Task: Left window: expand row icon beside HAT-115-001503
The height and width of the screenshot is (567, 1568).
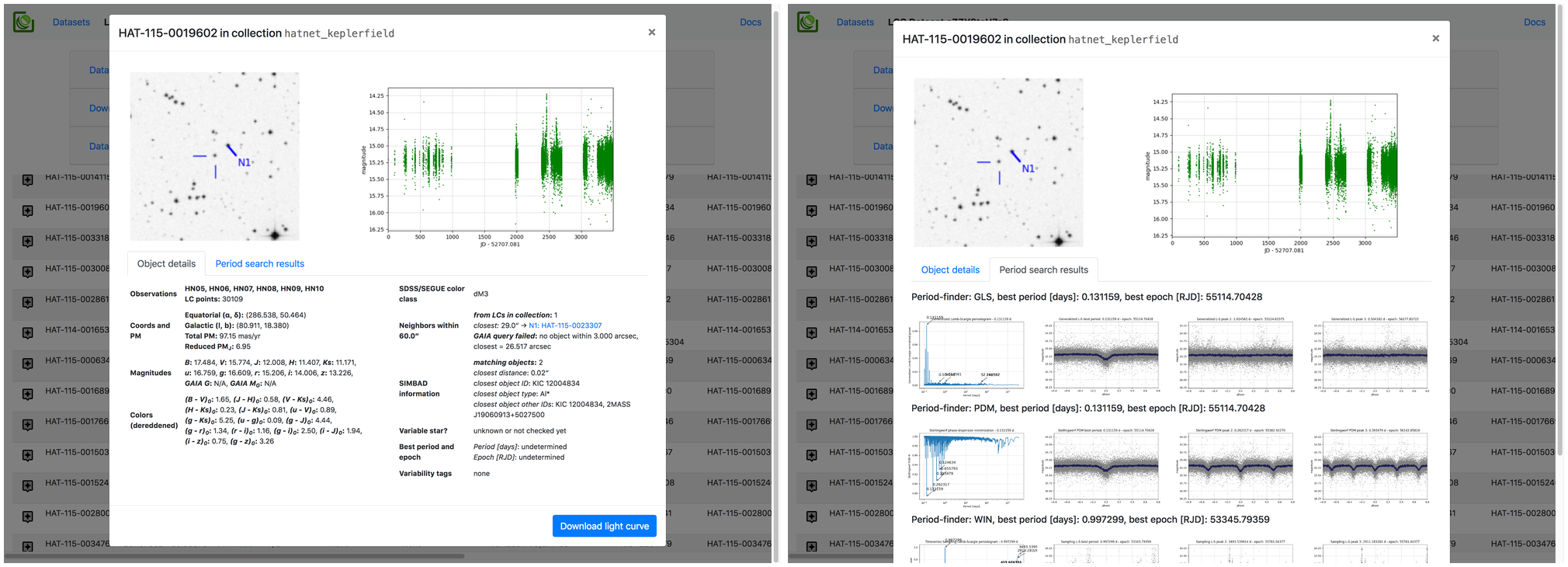Action: [28, 455]
